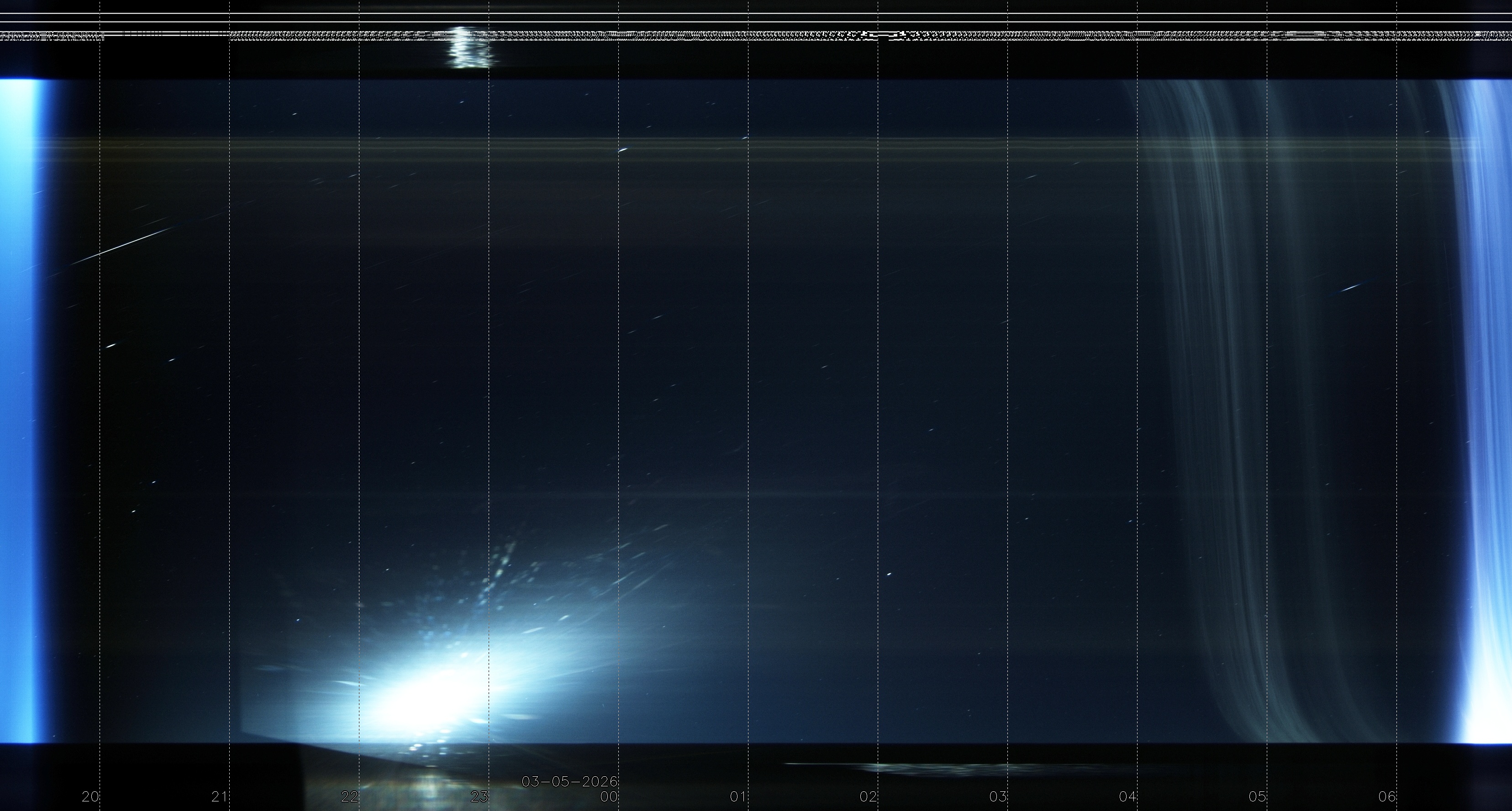Click the 21 hour label
The height and width of the screenshot is (811, 1512).
[x=220, y=796]
